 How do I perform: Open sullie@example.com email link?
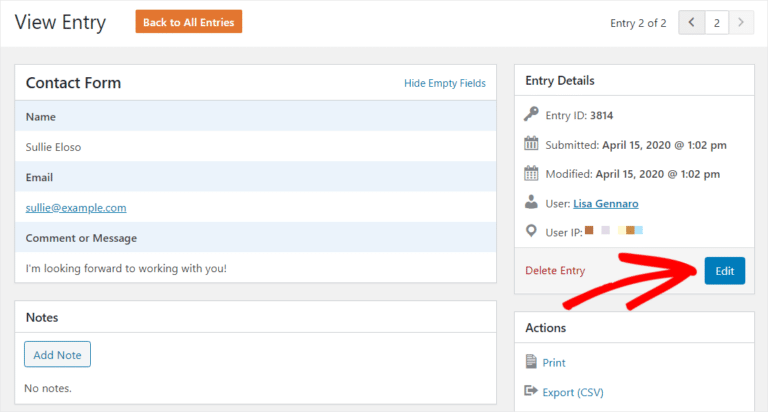76,208
